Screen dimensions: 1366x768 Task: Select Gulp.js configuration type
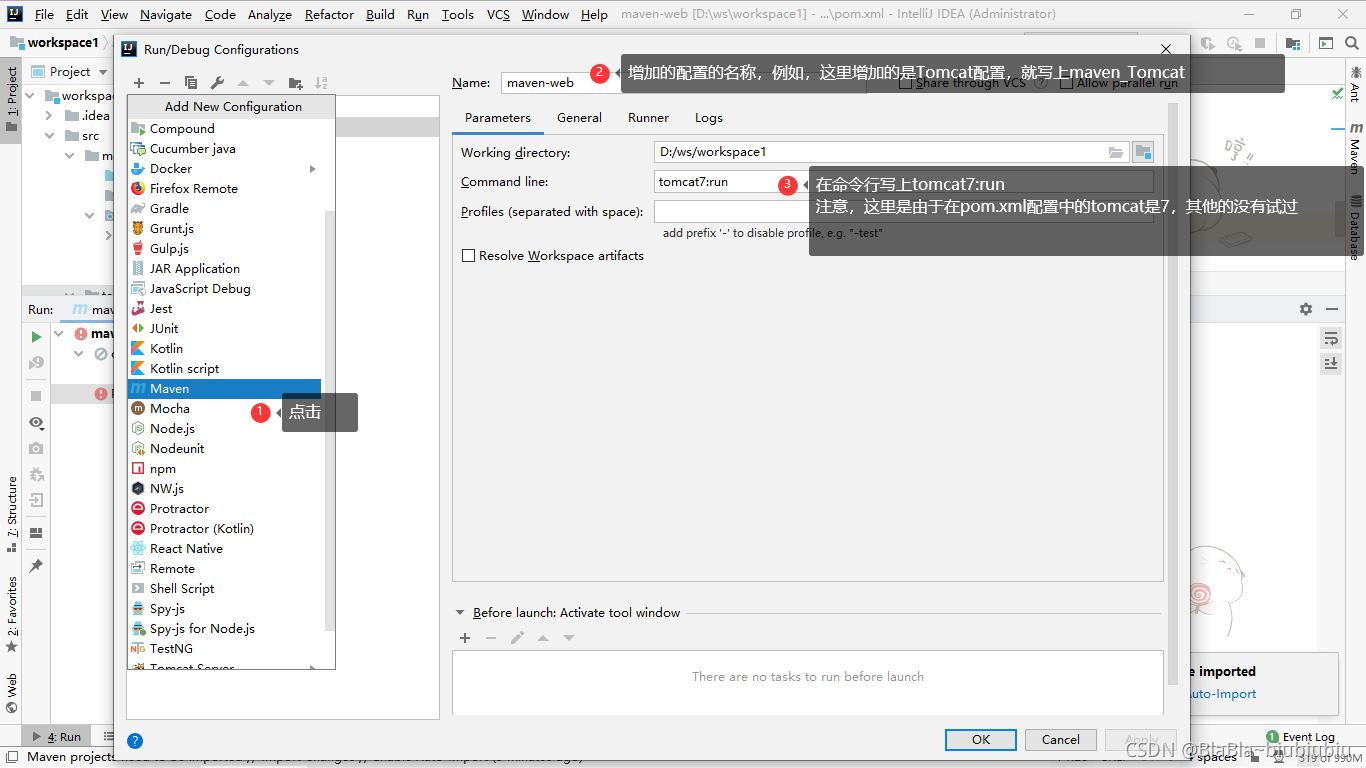pos(224,248)
